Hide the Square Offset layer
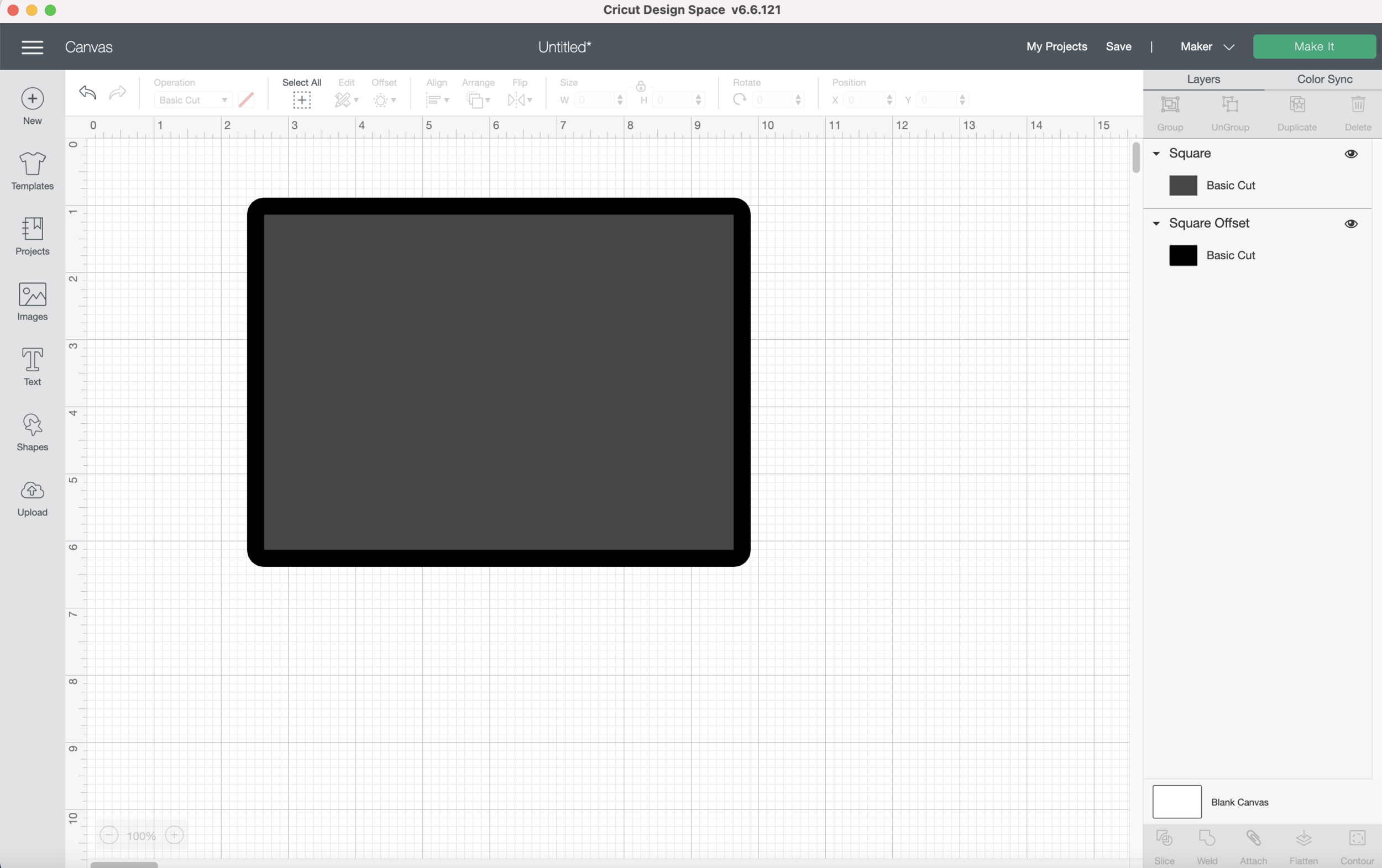The image size is (1382, 868). pos(1351,224)
